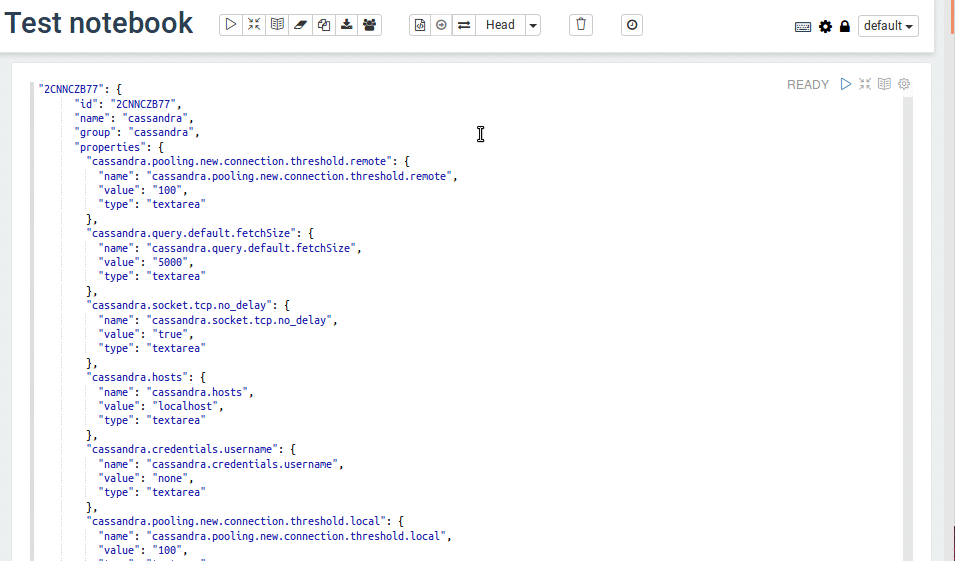955x561 pixels.
Task: Open note permissions lock icon
Action: point(845,27)
